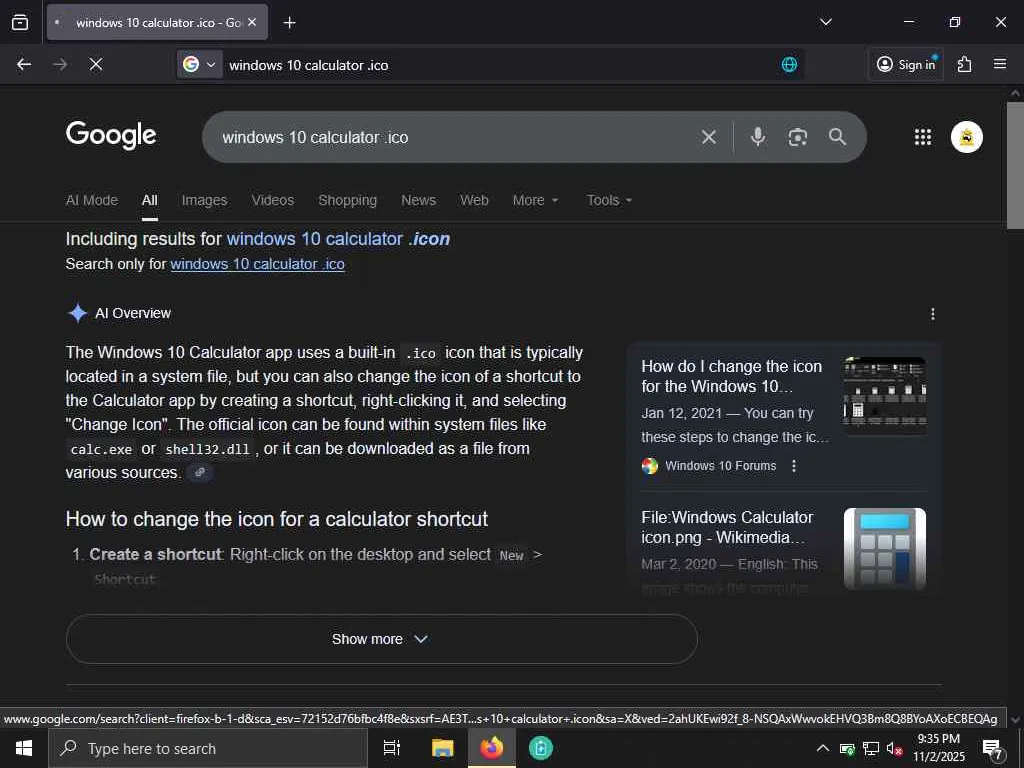Expand the Tools dropdown
This screenshot has height=768, width=1024.
tap(609, 200)
